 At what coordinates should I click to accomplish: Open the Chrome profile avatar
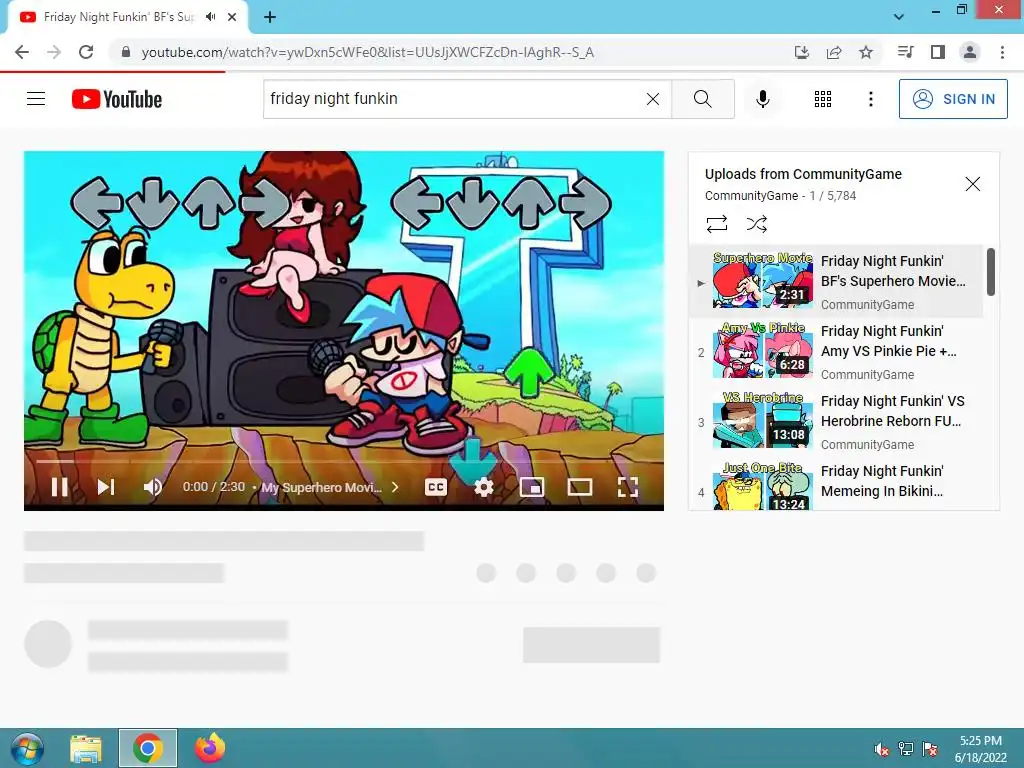point(969,52)
